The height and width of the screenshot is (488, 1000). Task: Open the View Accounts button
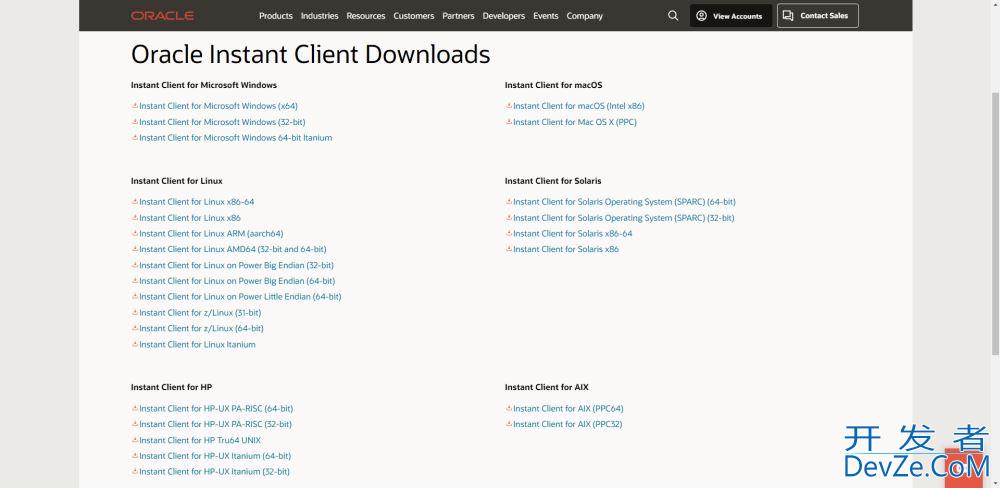point(731,16)
